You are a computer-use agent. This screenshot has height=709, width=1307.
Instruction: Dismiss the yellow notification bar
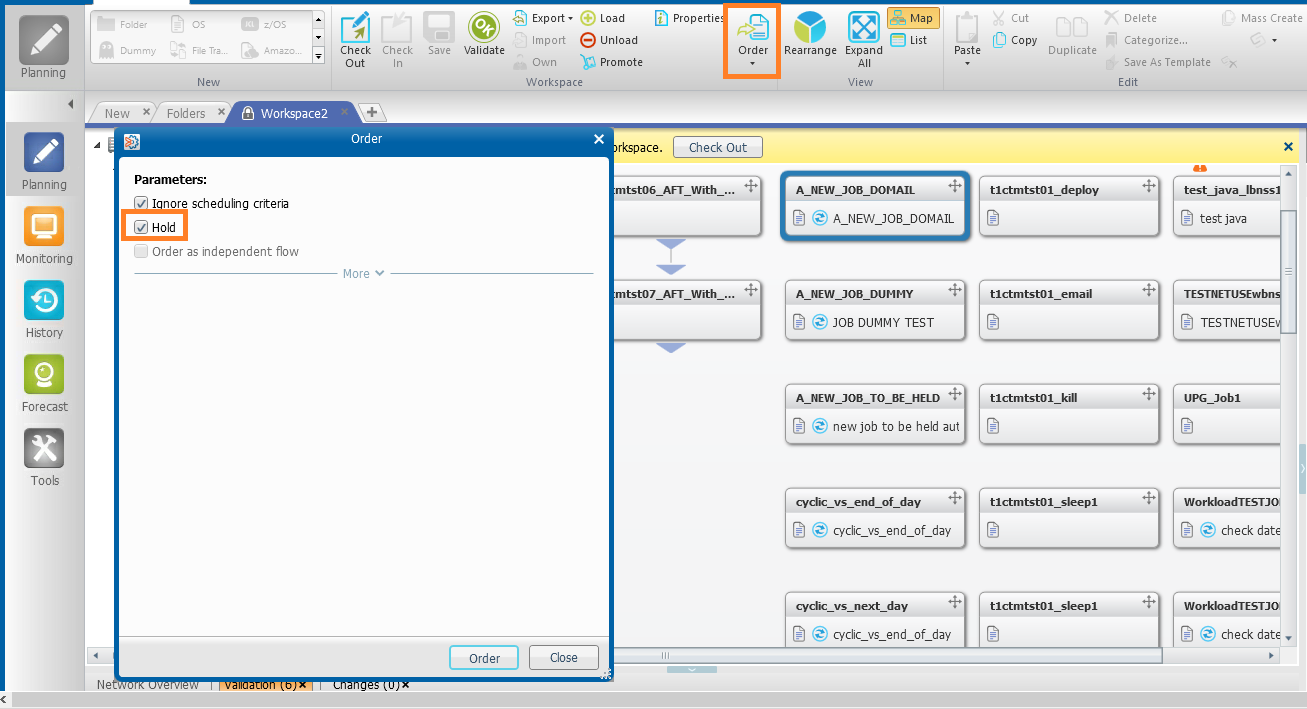point(1288,147)
